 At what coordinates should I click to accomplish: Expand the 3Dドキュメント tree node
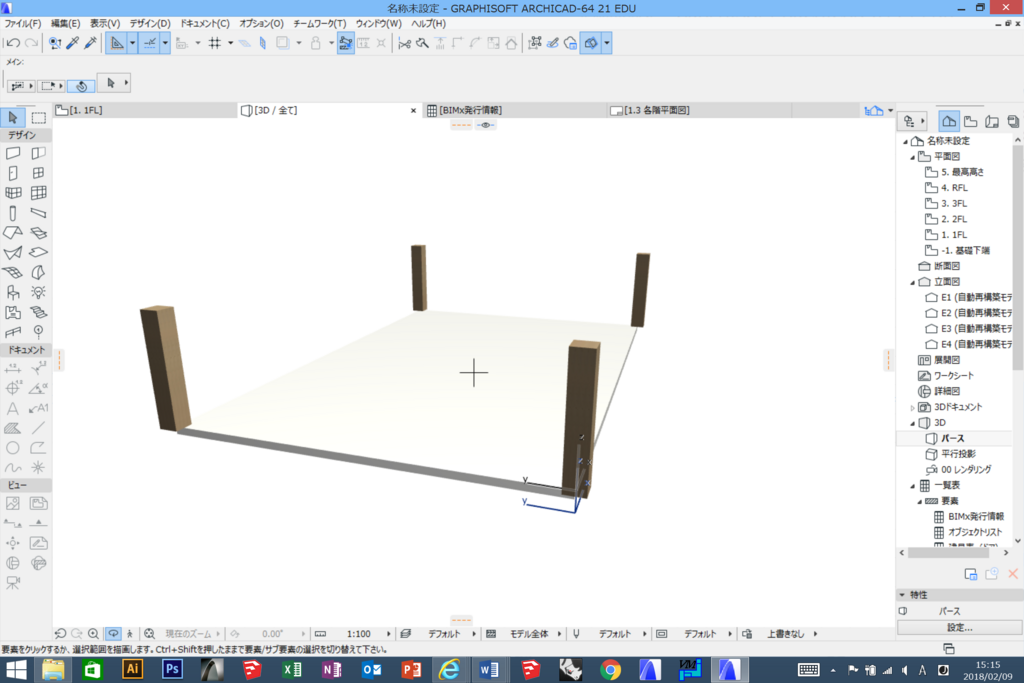[x=913, y=407]
